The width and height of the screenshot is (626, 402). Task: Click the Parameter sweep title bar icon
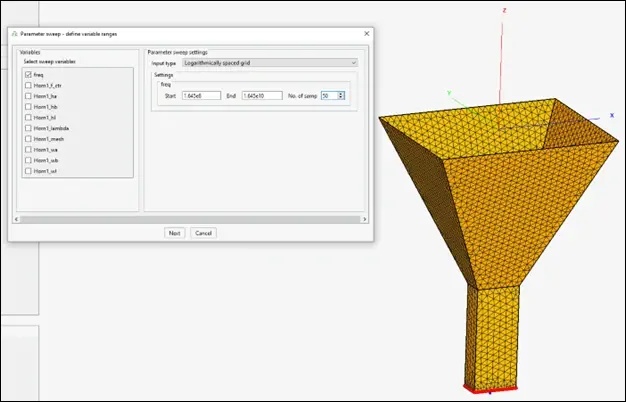tap(14, 33)
